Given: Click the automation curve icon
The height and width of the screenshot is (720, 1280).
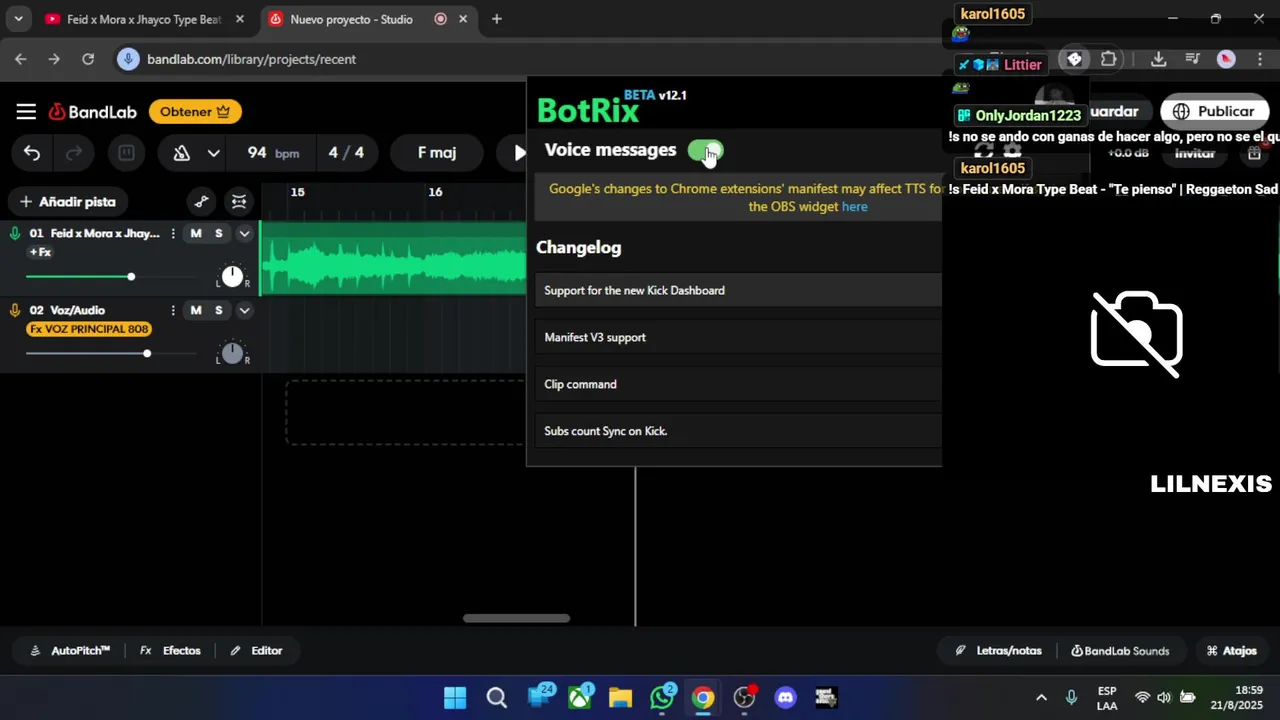Looking at the screenshot, I should pos(201,202).
